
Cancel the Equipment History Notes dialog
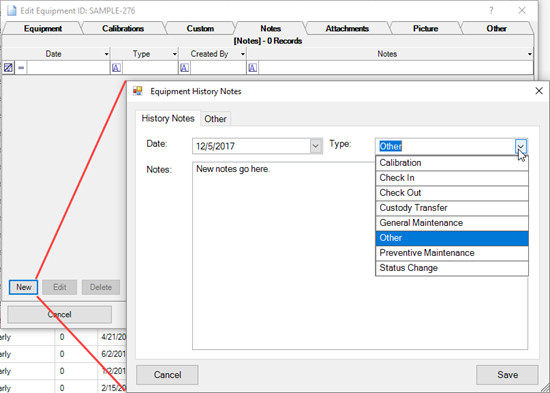167,375
